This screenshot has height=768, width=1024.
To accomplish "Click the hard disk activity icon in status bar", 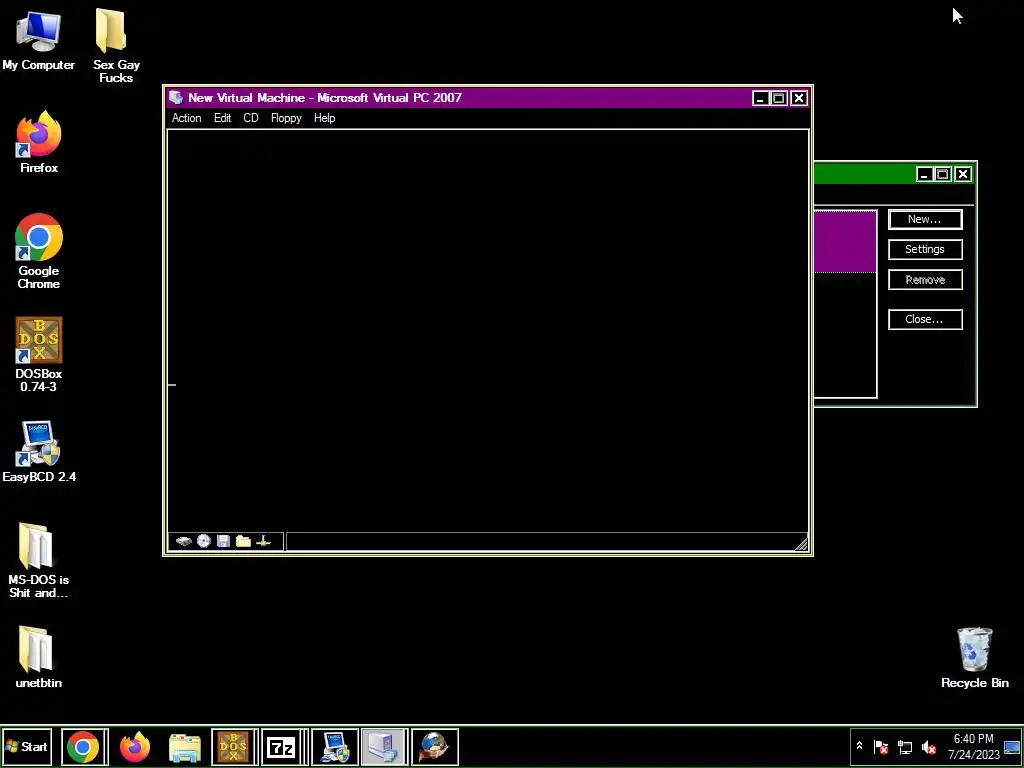I will [184, 541].
